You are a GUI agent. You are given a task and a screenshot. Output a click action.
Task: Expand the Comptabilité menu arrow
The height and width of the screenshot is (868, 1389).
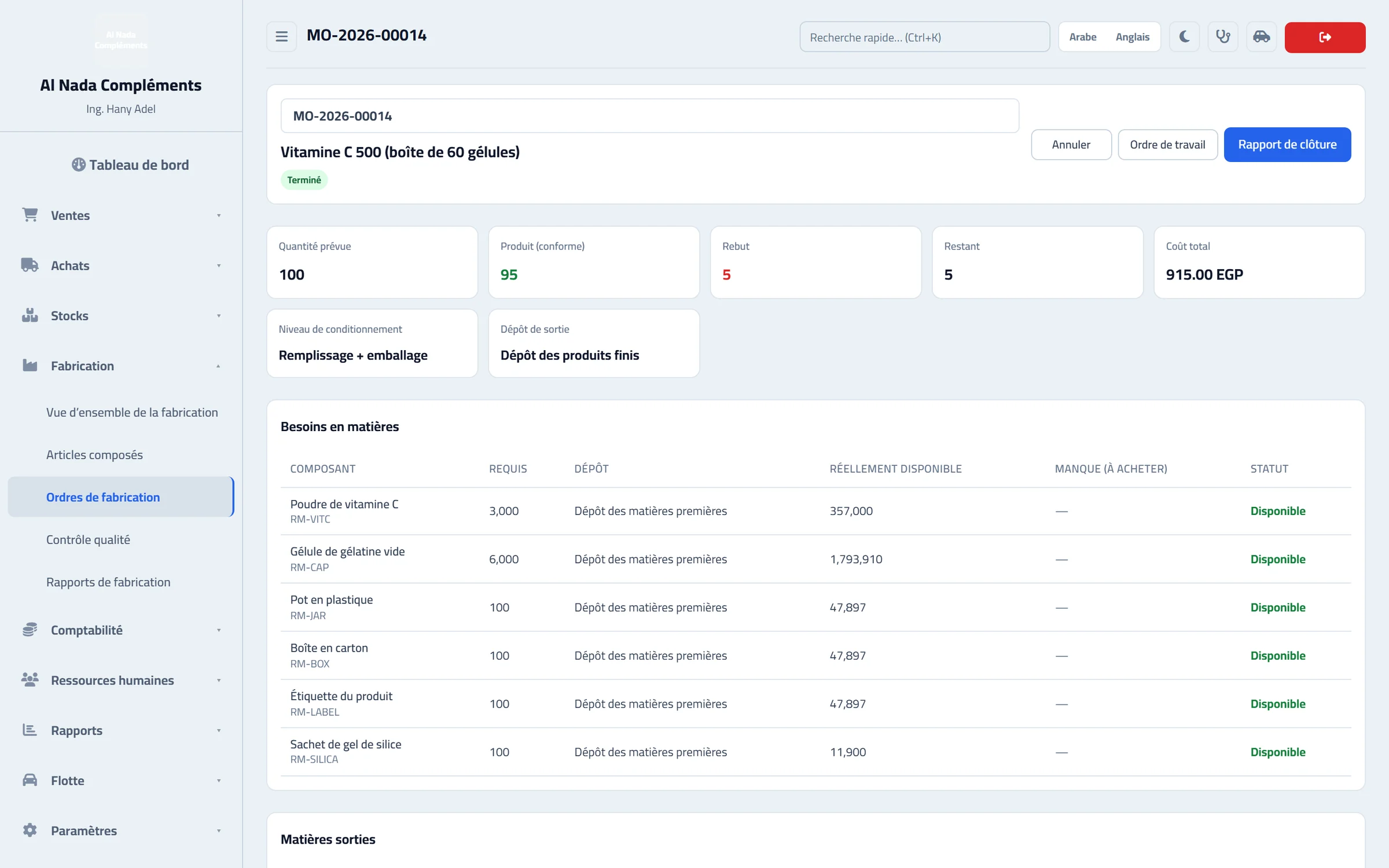pyautogui.click(x=219, y=630)
